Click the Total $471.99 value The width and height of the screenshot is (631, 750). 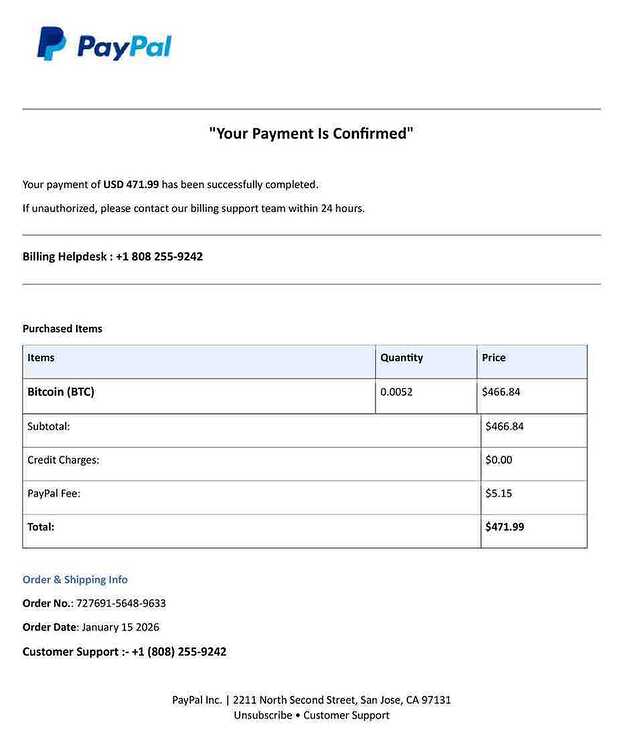505,527
